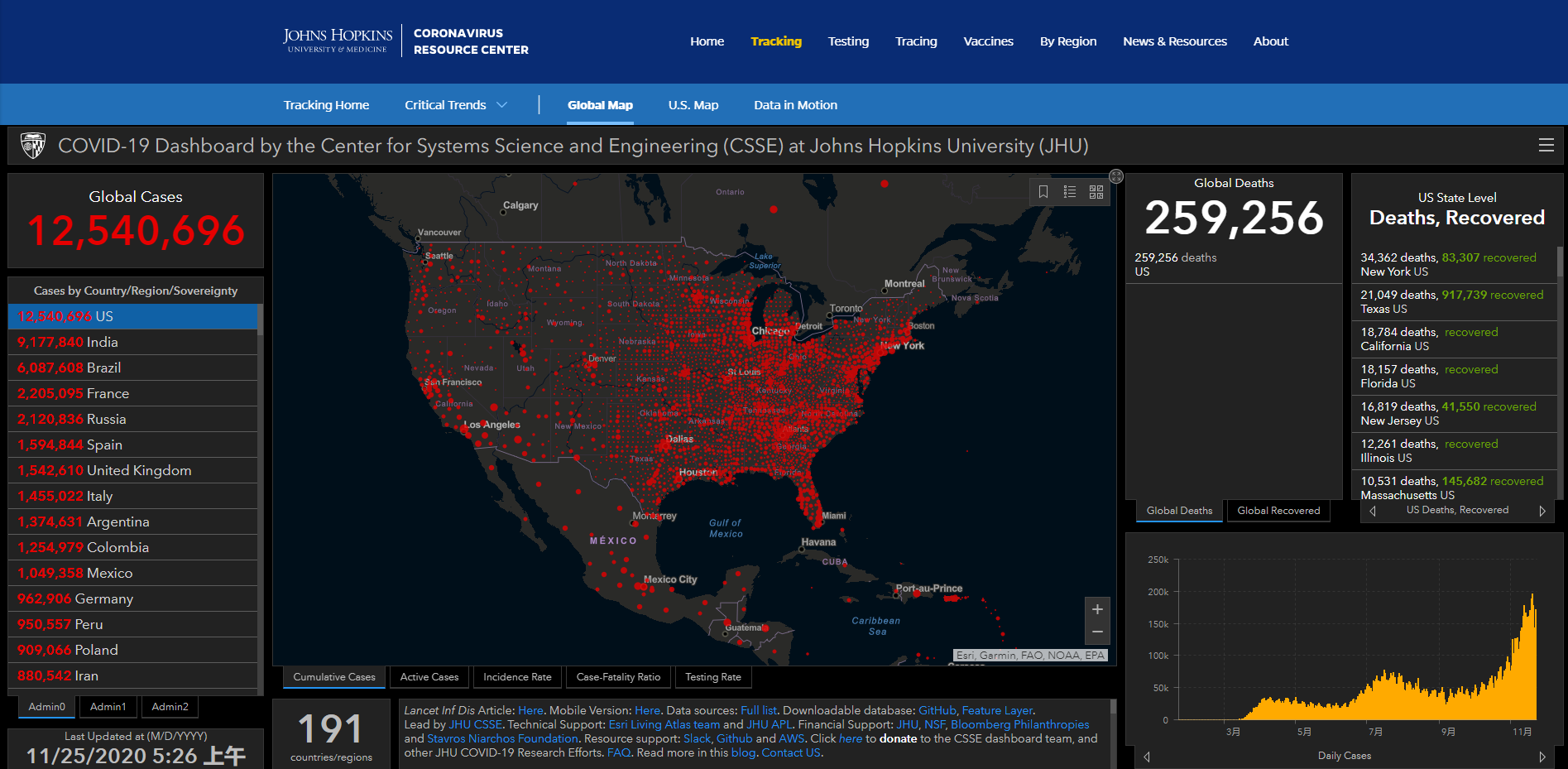The image size is (1568, 769).
Task: Zoom out on the map
Action: click(1097, 632)
